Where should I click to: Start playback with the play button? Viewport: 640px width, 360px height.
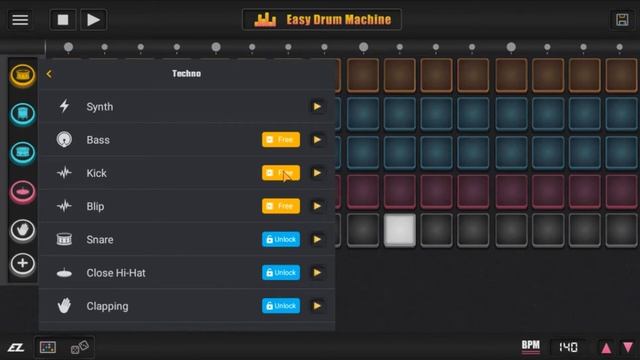93,20
